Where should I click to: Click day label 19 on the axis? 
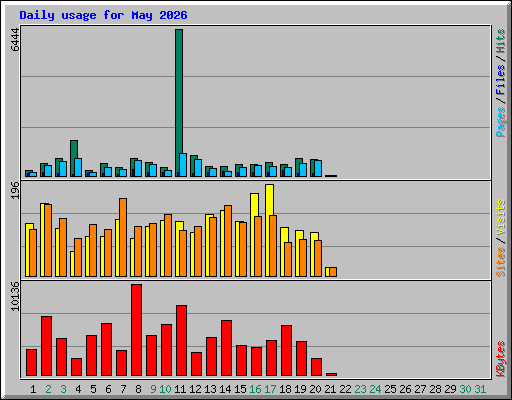[300, 389]
